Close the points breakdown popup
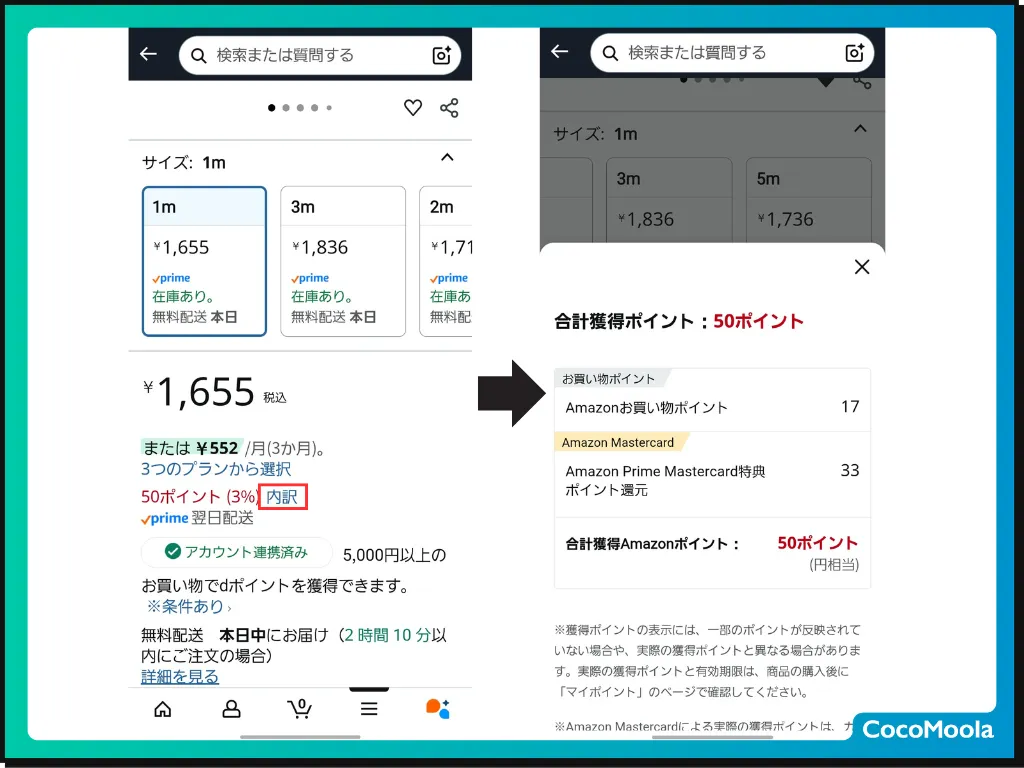This screenshot has width=1024, height=768. tap(862, 266)
